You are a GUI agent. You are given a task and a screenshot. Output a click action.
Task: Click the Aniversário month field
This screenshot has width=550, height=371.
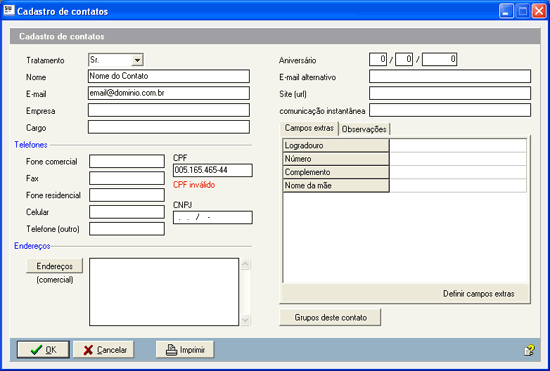[404, 59]
